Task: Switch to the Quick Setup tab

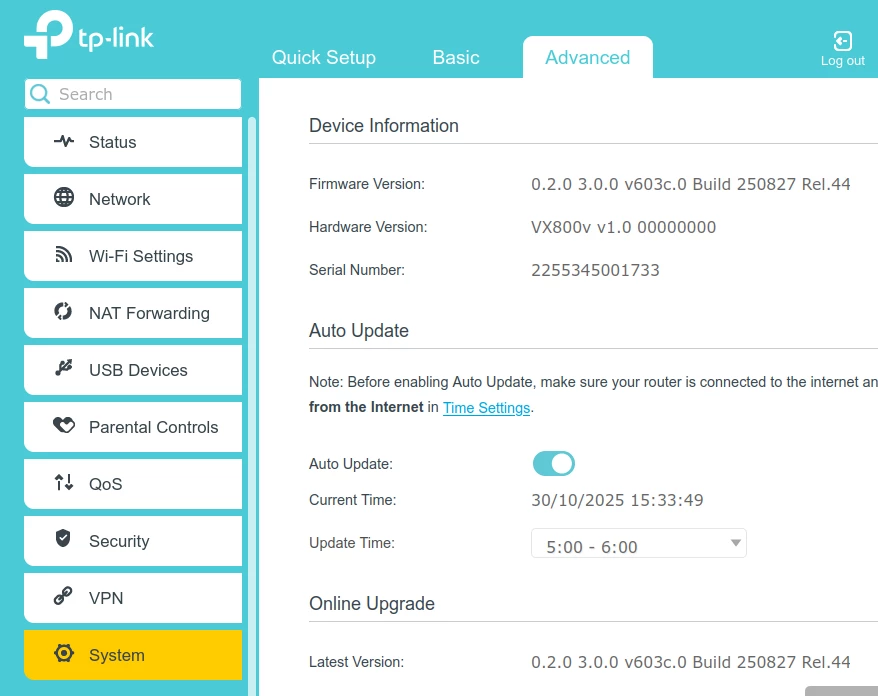Action: 324,57
